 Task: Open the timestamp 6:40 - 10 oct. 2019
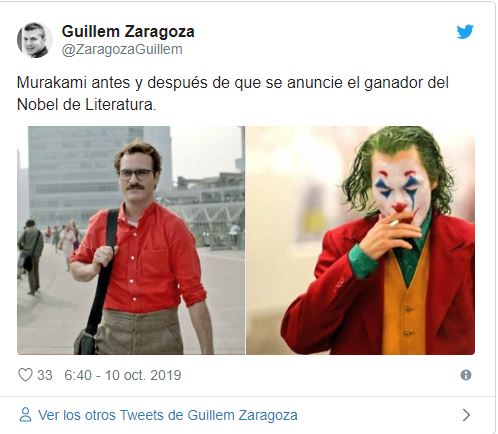(x=123, y=375)
